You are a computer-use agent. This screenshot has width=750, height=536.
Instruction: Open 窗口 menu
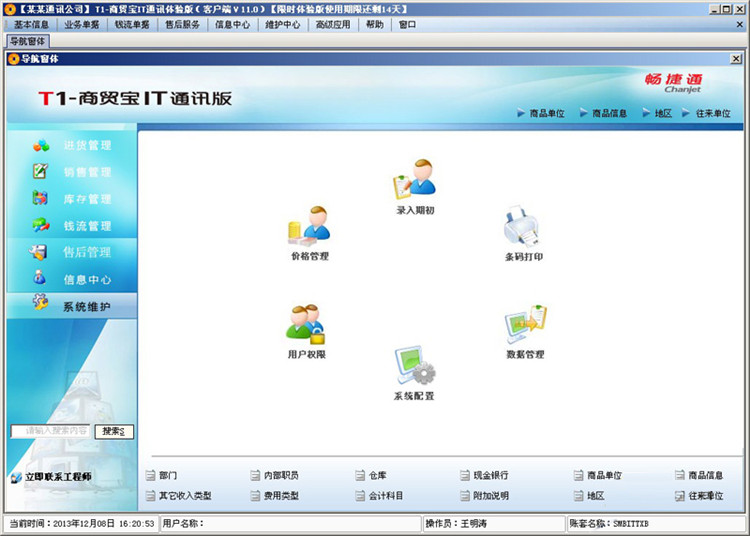point(407,24)
